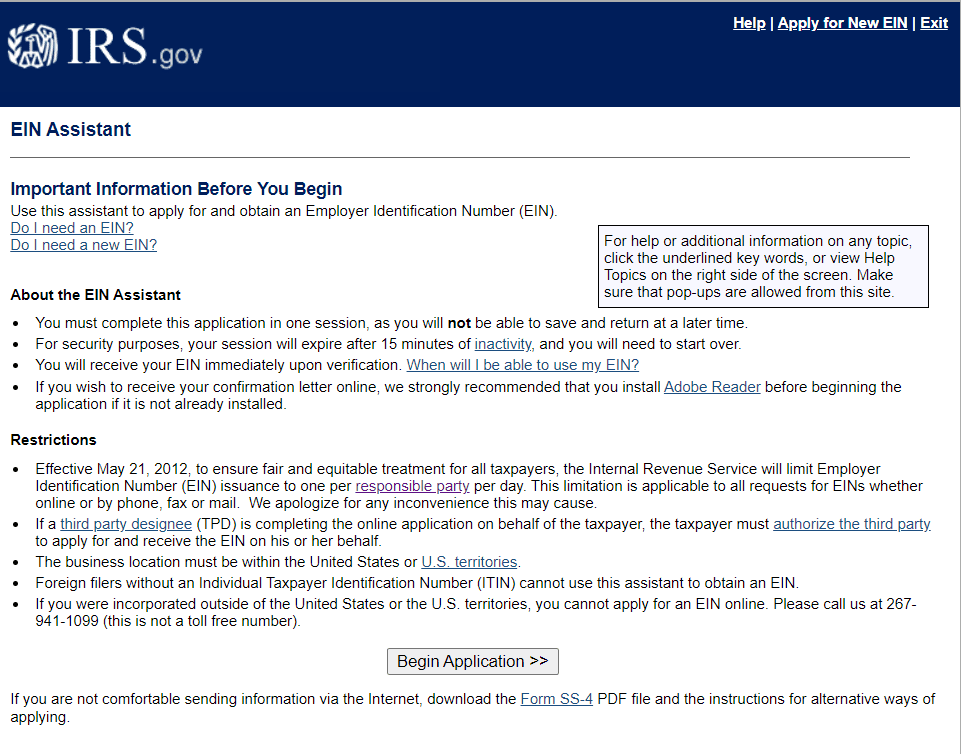961x754 pixels.
Task: Click the 'About the EIN Assistant' heading
Action: 96,295
